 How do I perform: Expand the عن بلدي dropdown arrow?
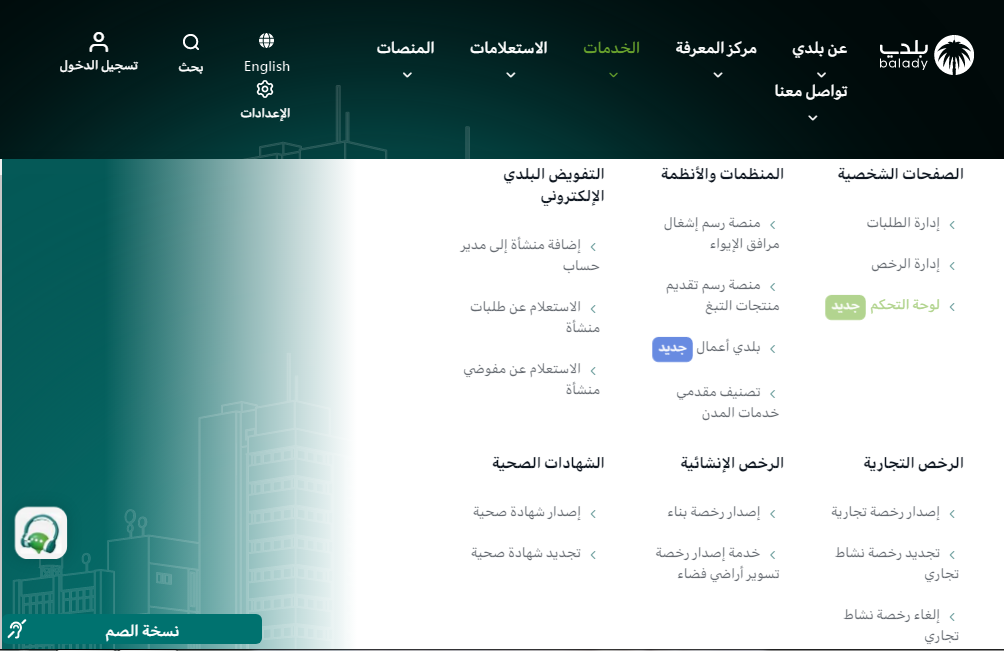[822, 75]
